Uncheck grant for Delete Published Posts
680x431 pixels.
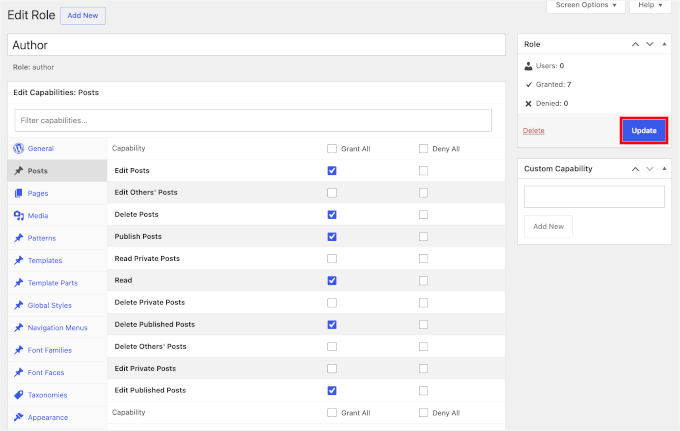coord(332,325)
